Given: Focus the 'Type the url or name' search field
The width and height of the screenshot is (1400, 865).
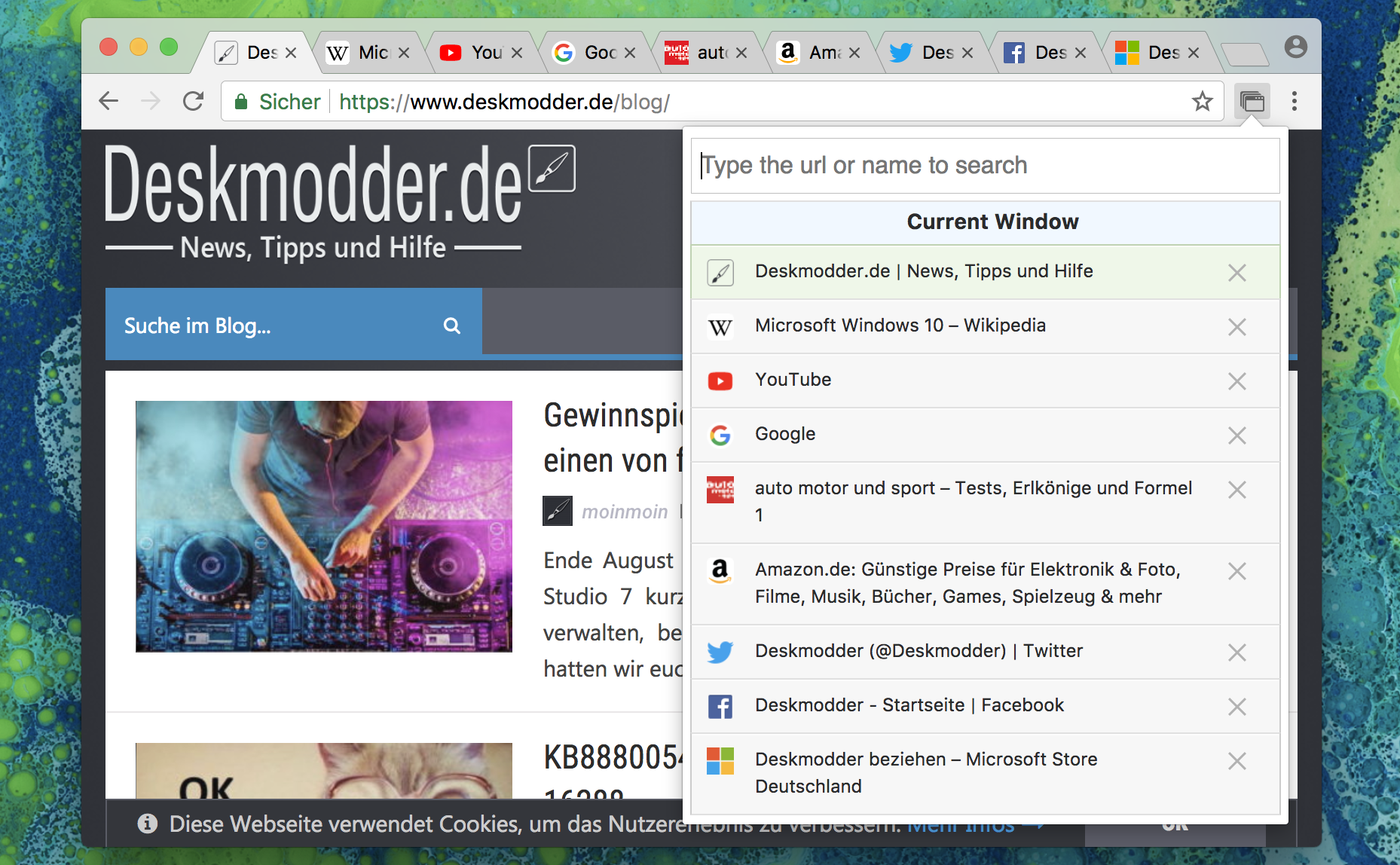Looking at the screenshot, I should click(x=986, y=166).
